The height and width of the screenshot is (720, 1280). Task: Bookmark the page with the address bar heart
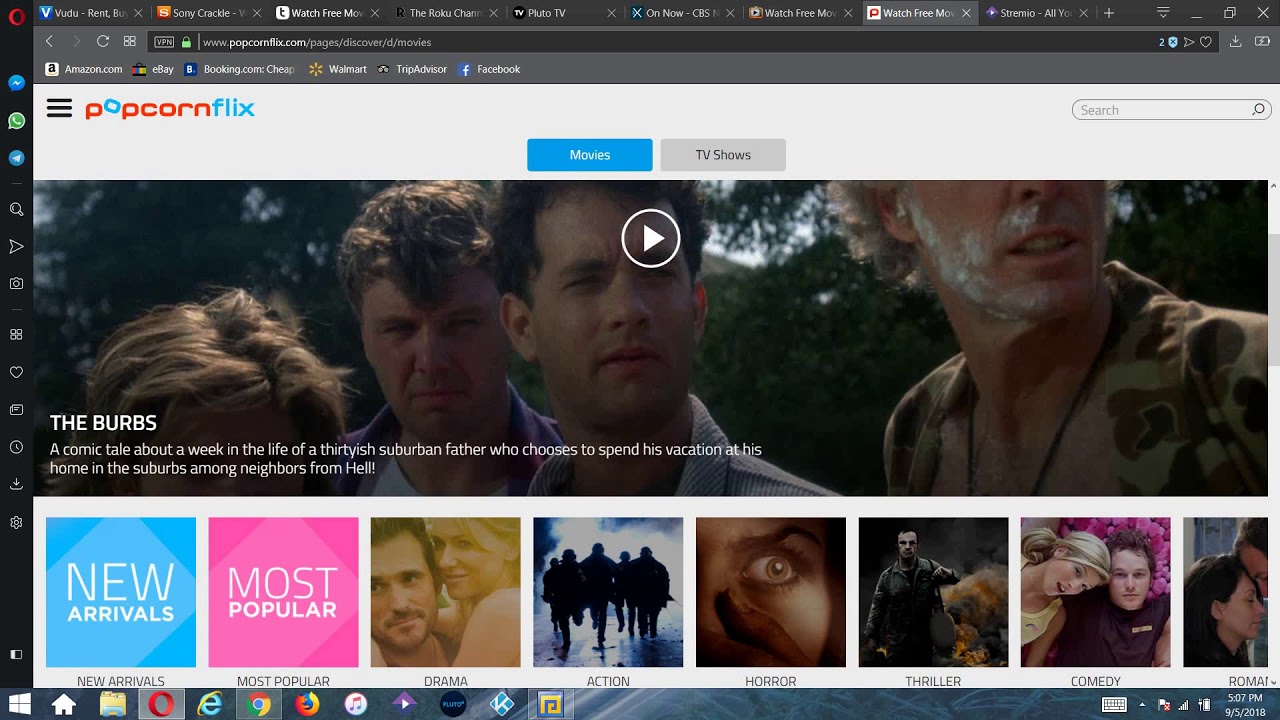click(1206, 42)
